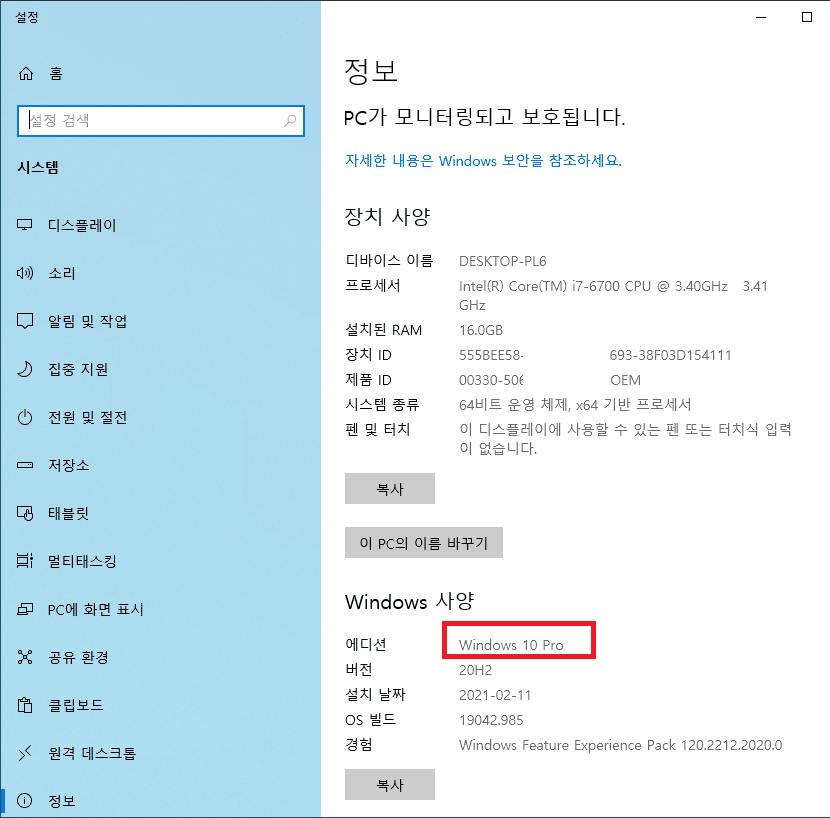Click the 장치 사양 heading
The width and height of the screenshot is (830, 818).
pyautogui.click(x=387, y=217)
